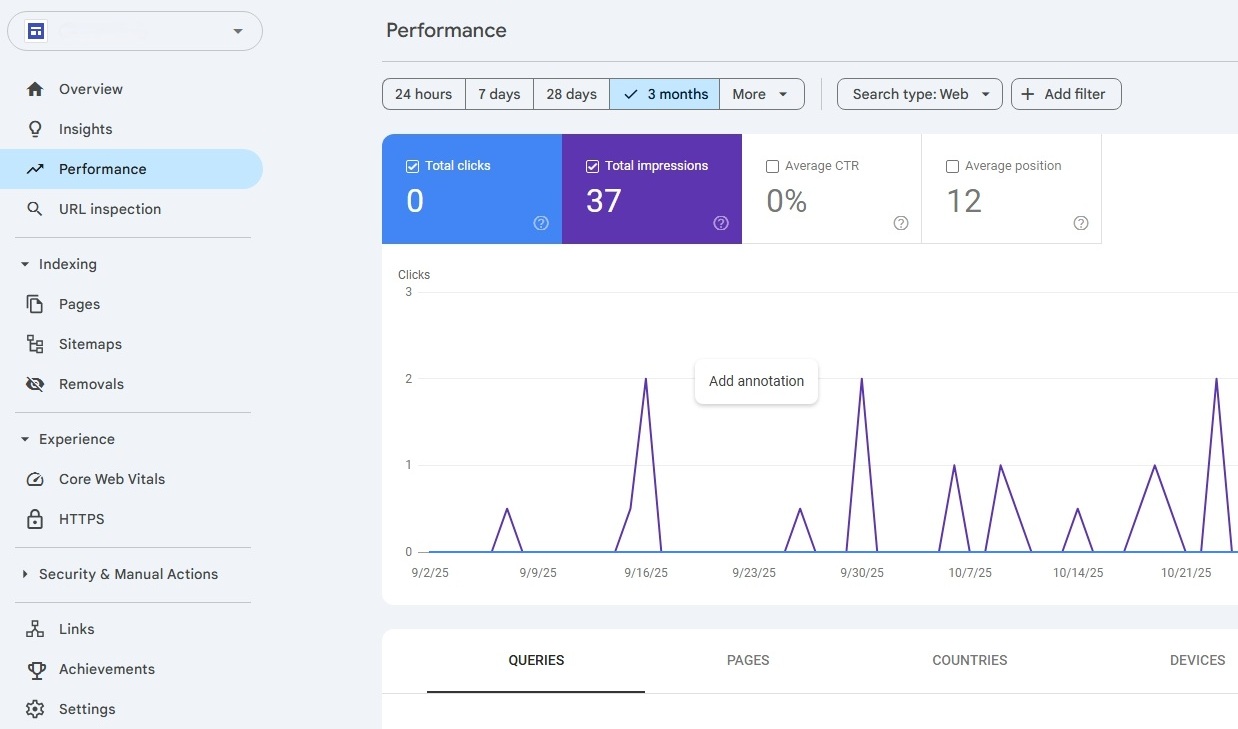
Task: Open HTTPS padlock icon
Action: click(35, 519)
